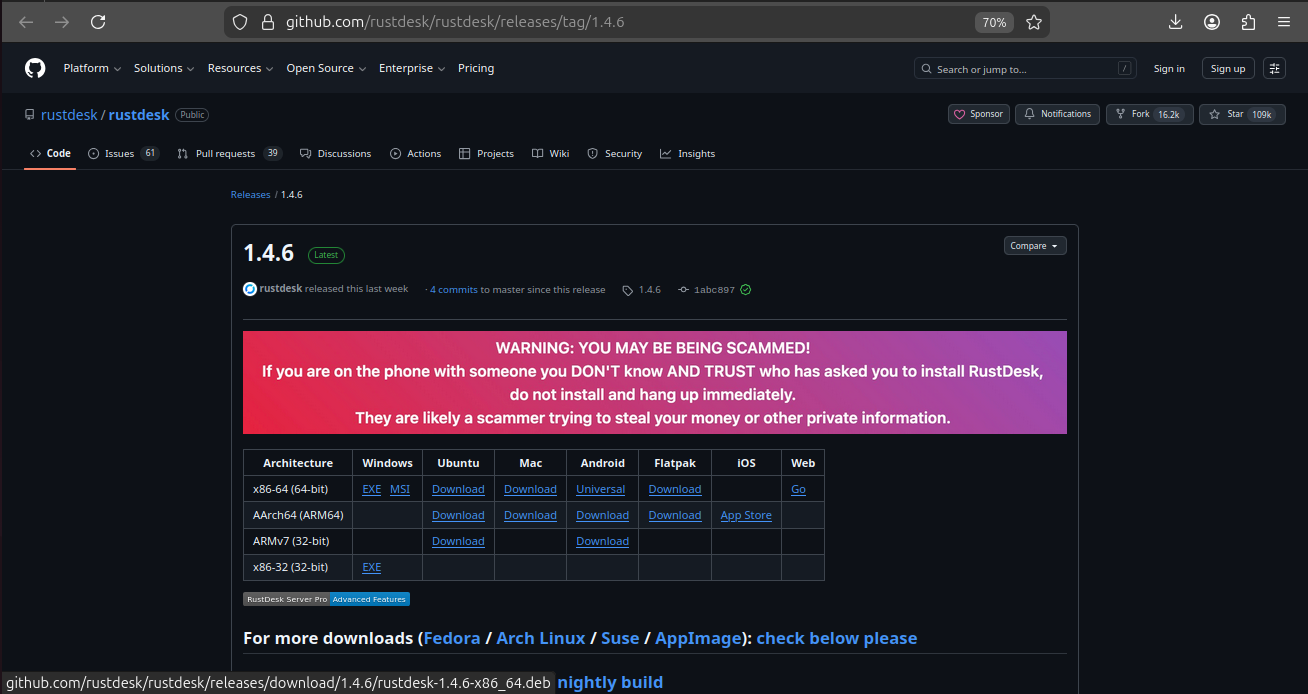Expand the Compare dropdown
The image size is (1308, 694).
1034,246
